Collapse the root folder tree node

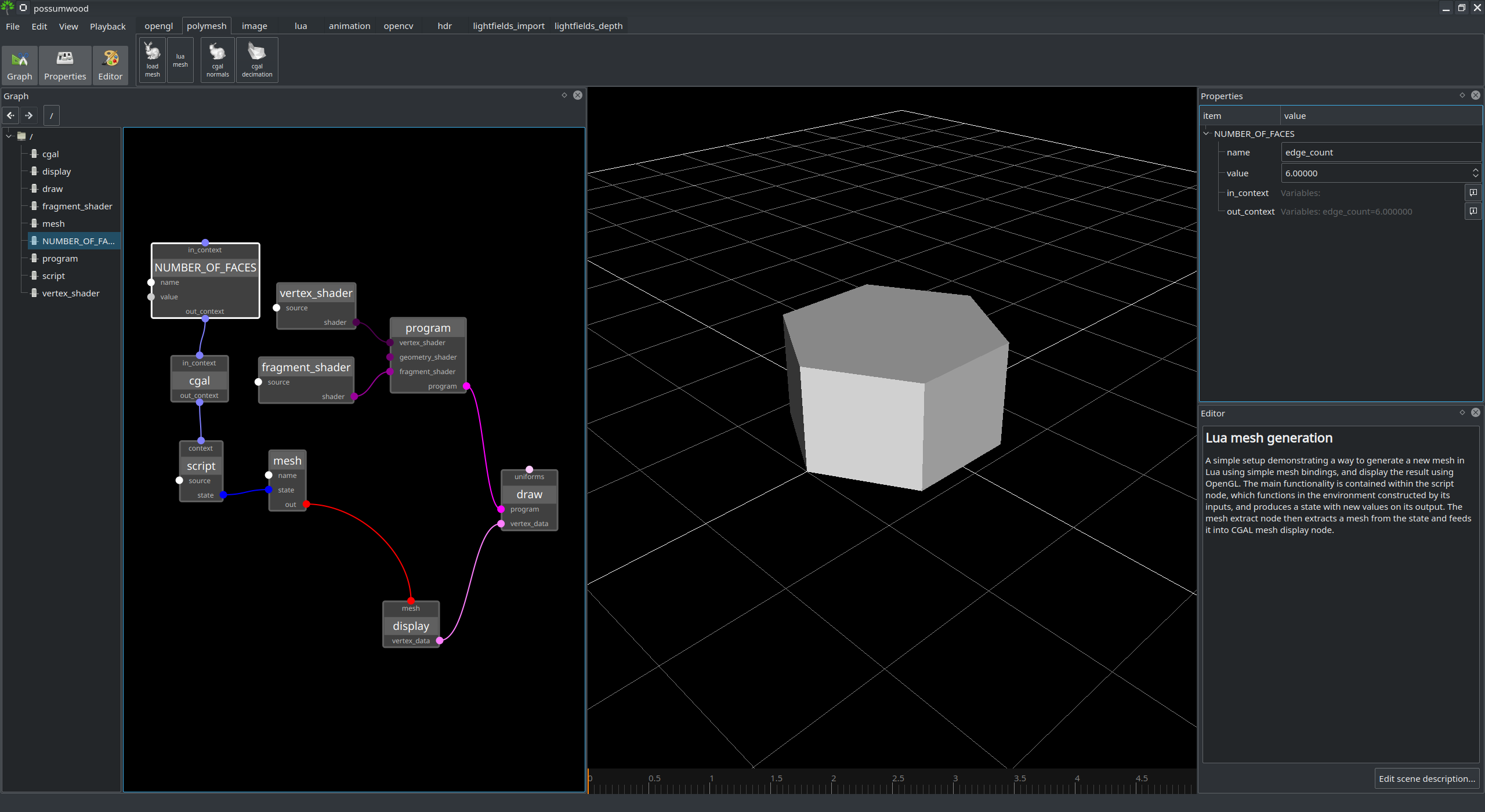pyautogui.click(x=9, y=136)
